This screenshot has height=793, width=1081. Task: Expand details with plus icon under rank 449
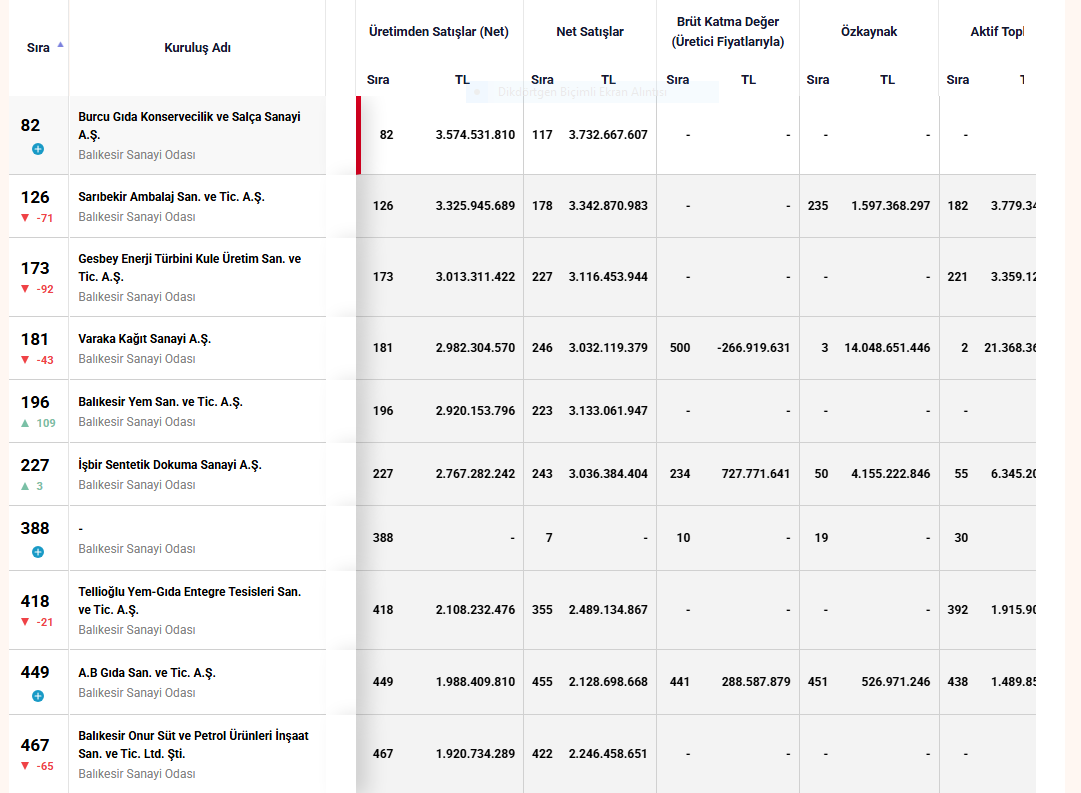[x=38, y=696]
